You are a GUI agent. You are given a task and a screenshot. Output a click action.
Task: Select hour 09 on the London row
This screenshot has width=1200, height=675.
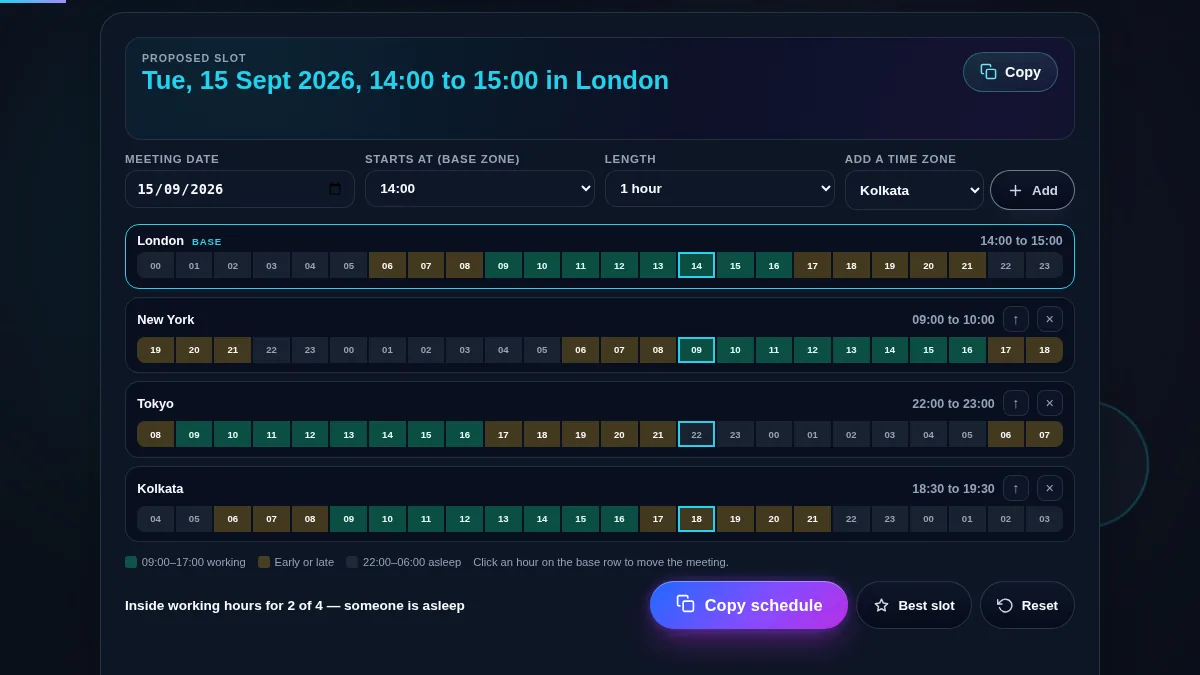(x=503, y=265)
